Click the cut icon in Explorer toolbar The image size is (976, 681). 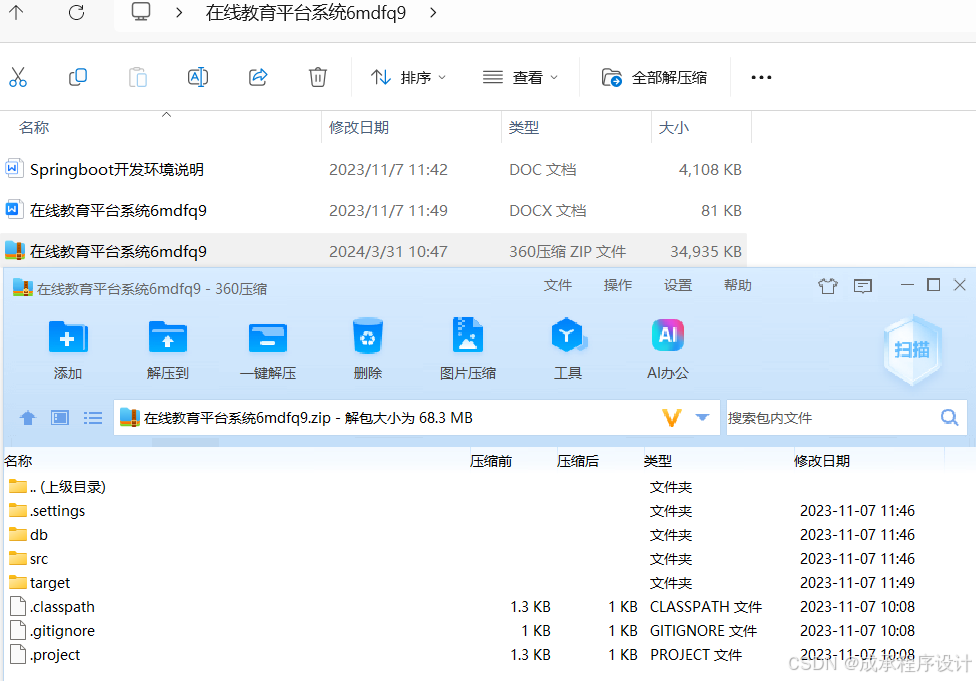tap(18, 76)
